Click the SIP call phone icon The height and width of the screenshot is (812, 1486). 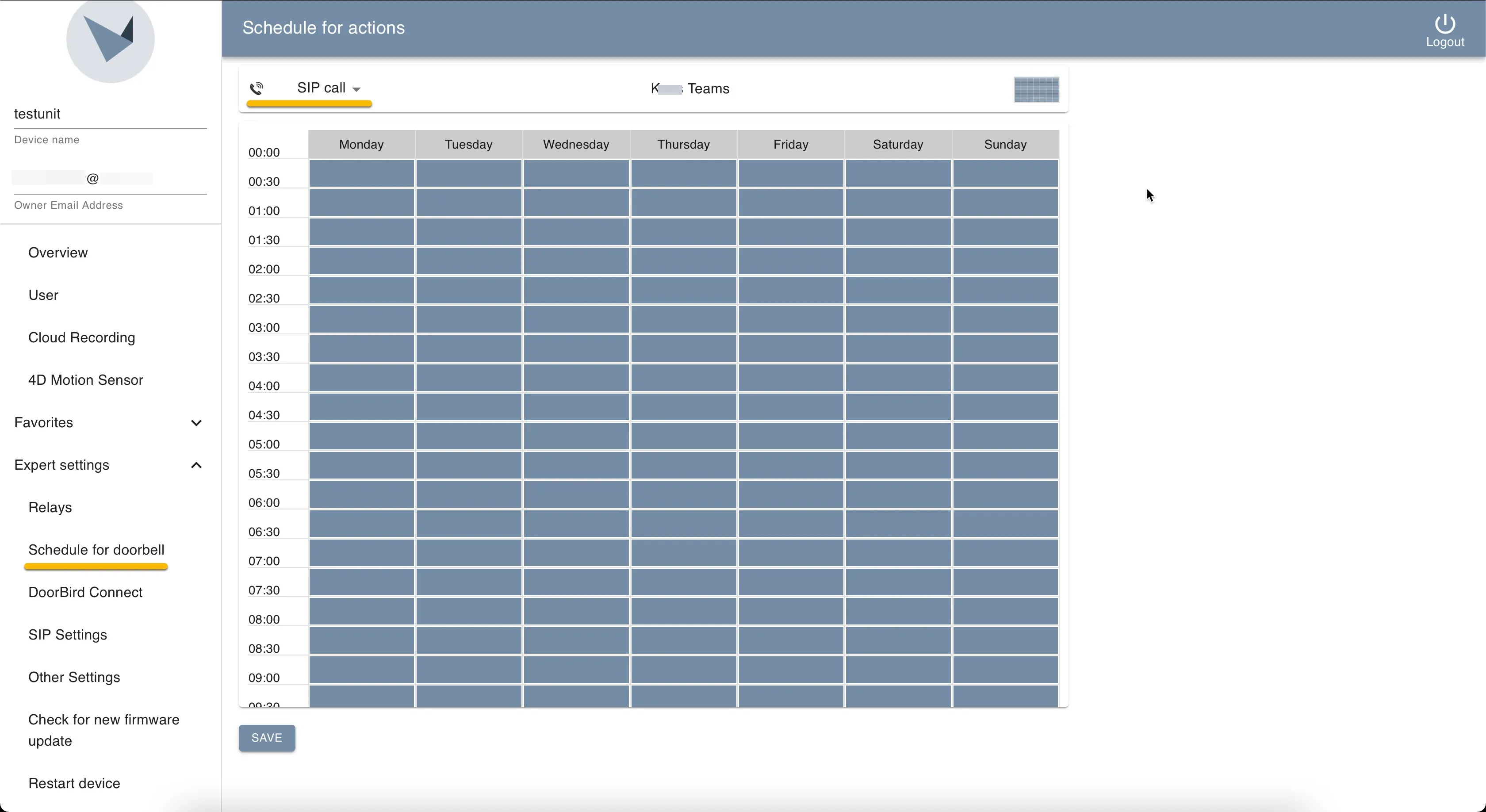(257, 88)
